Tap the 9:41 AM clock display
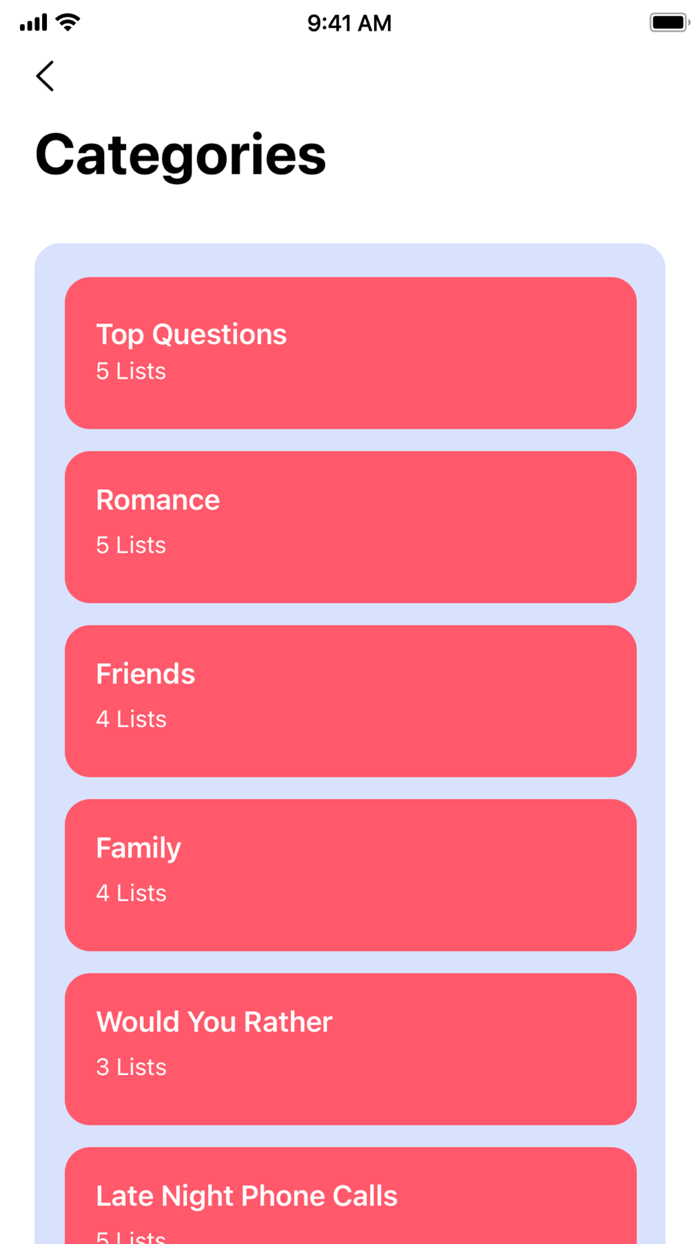This screenshot has width=700, height=1244. 349,22
